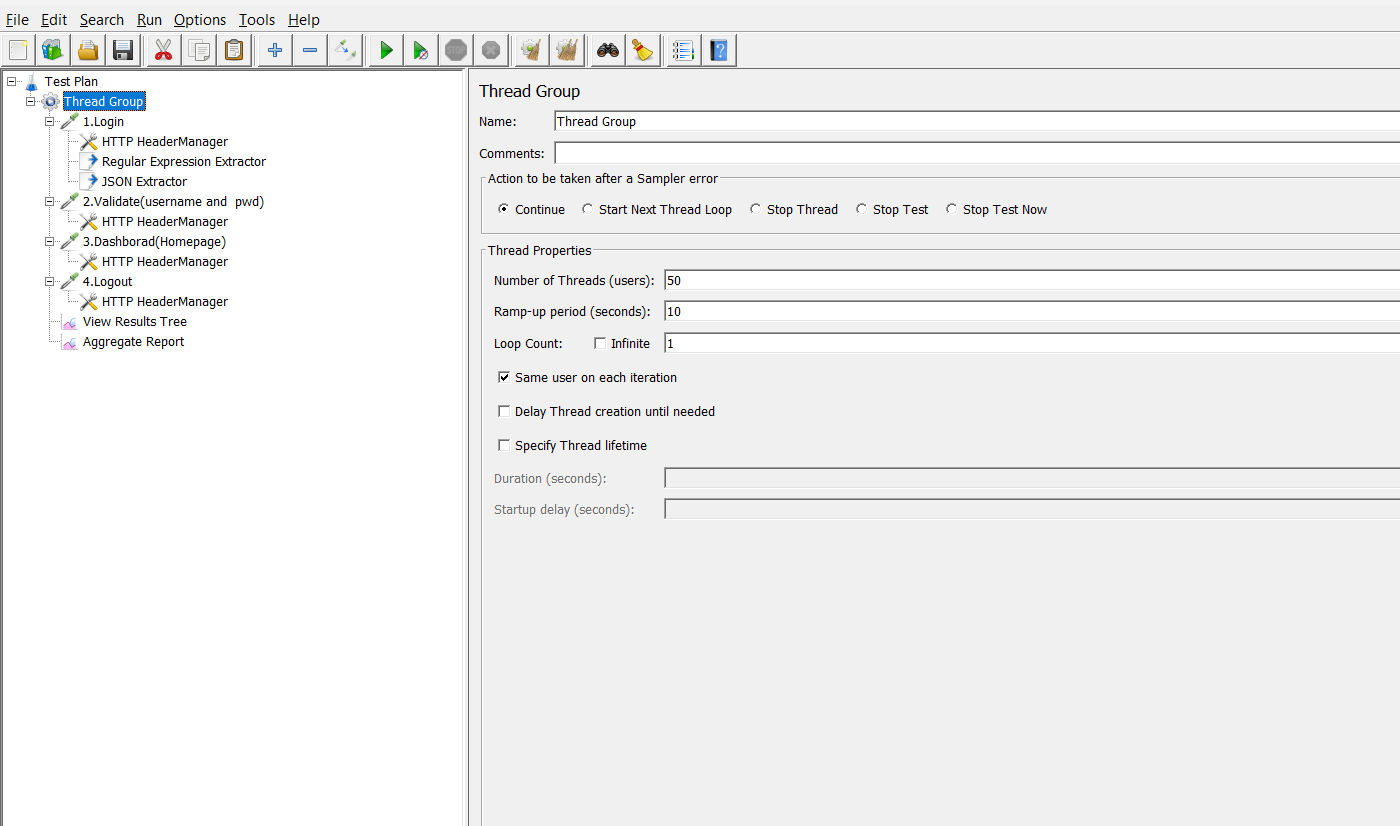This screenshot has width=1400, height=826.
Task: Open the Search toolbar icon (binoculars)
Action: tap(607, 49)
